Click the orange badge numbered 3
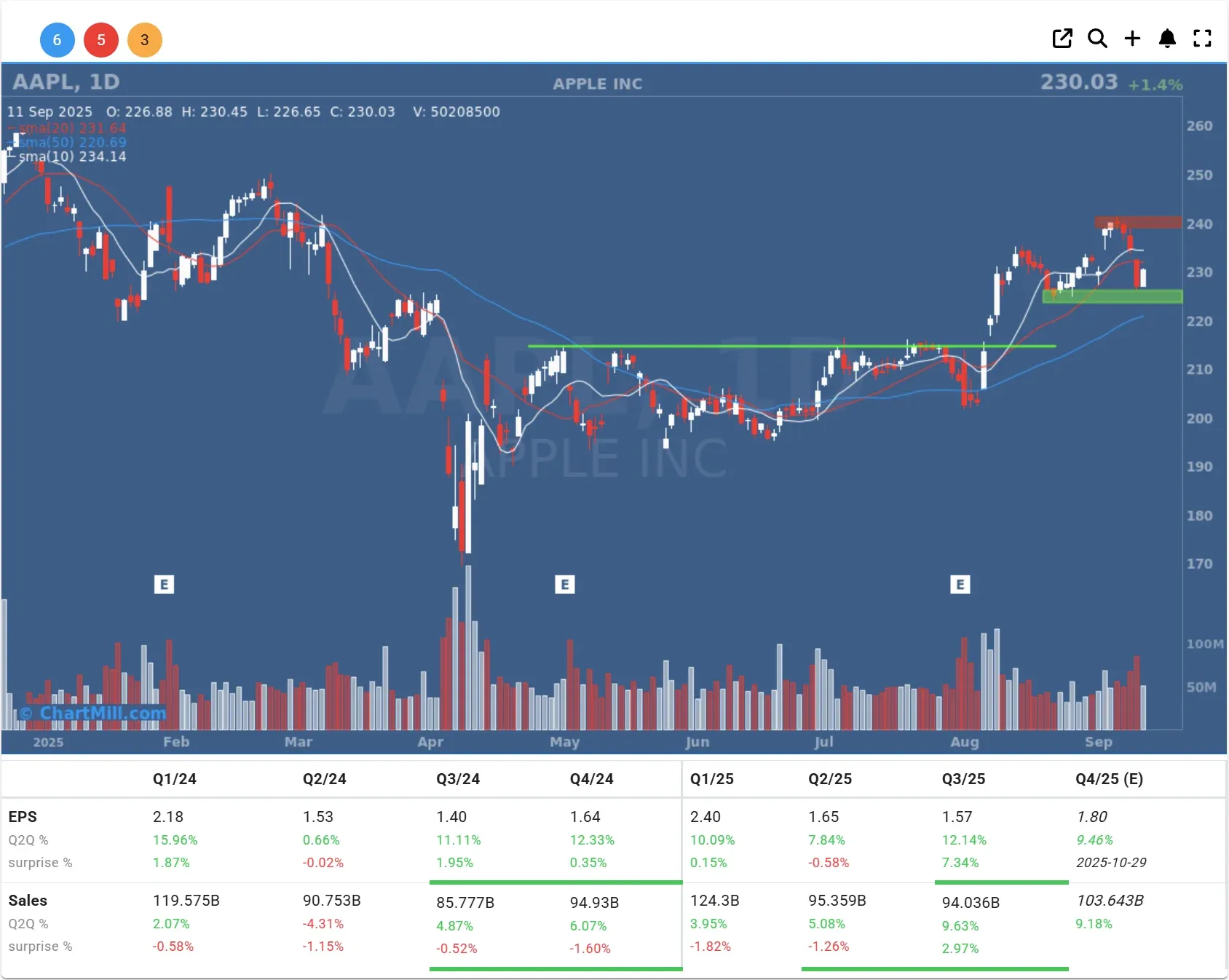Viewport: 1229px width, 980px height. [145, 40]
